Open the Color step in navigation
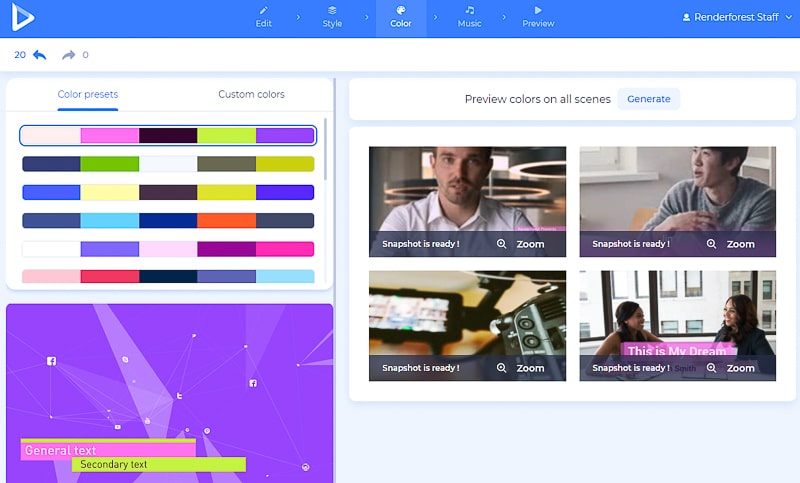 point(400,18)
